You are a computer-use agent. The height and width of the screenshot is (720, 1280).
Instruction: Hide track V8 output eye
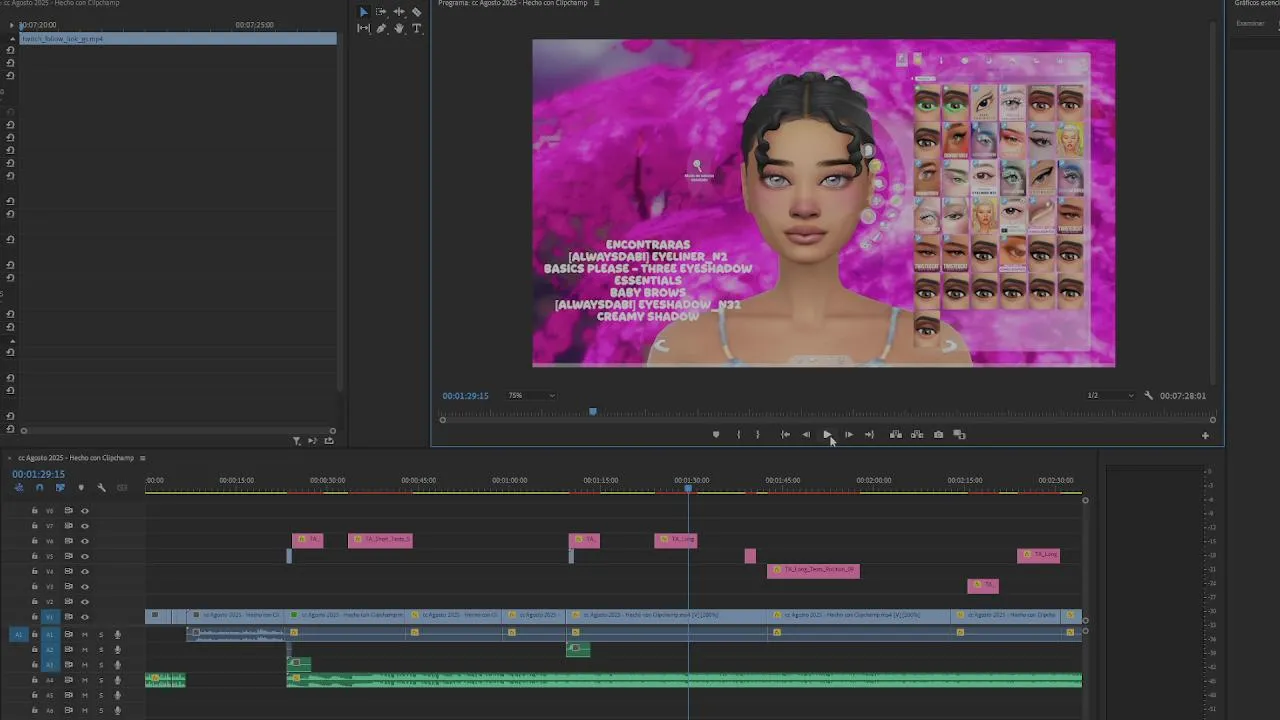pyautogui.click(x=84, y=510)
